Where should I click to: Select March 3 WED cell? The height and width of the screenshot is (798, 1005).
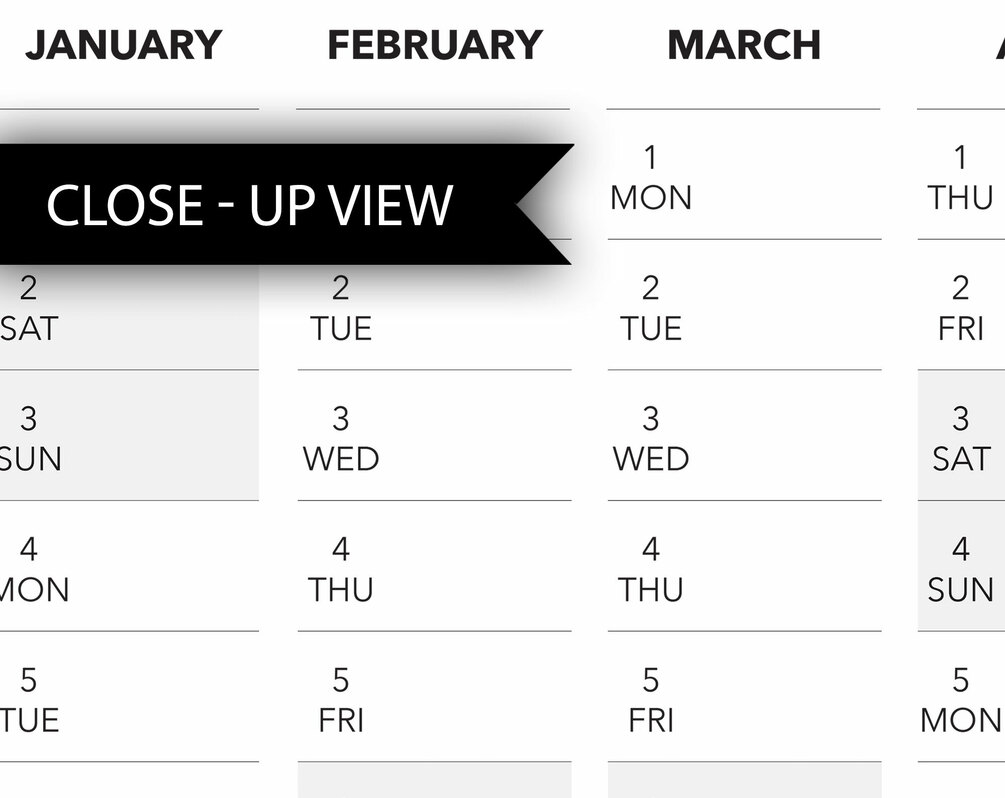[744, 435]
